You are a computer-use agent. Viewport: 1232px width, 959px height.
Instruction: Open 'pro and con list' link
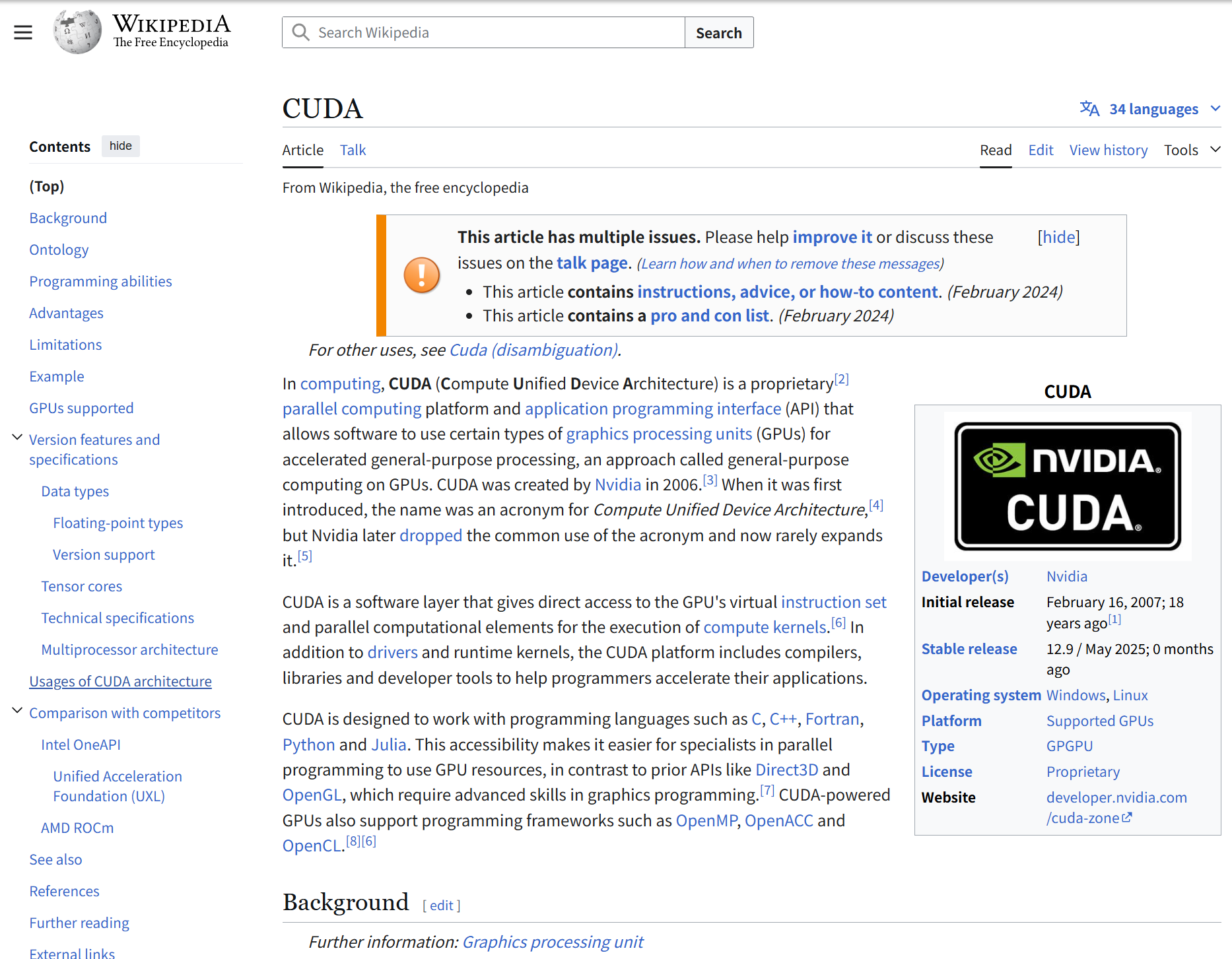pos(710,315)
